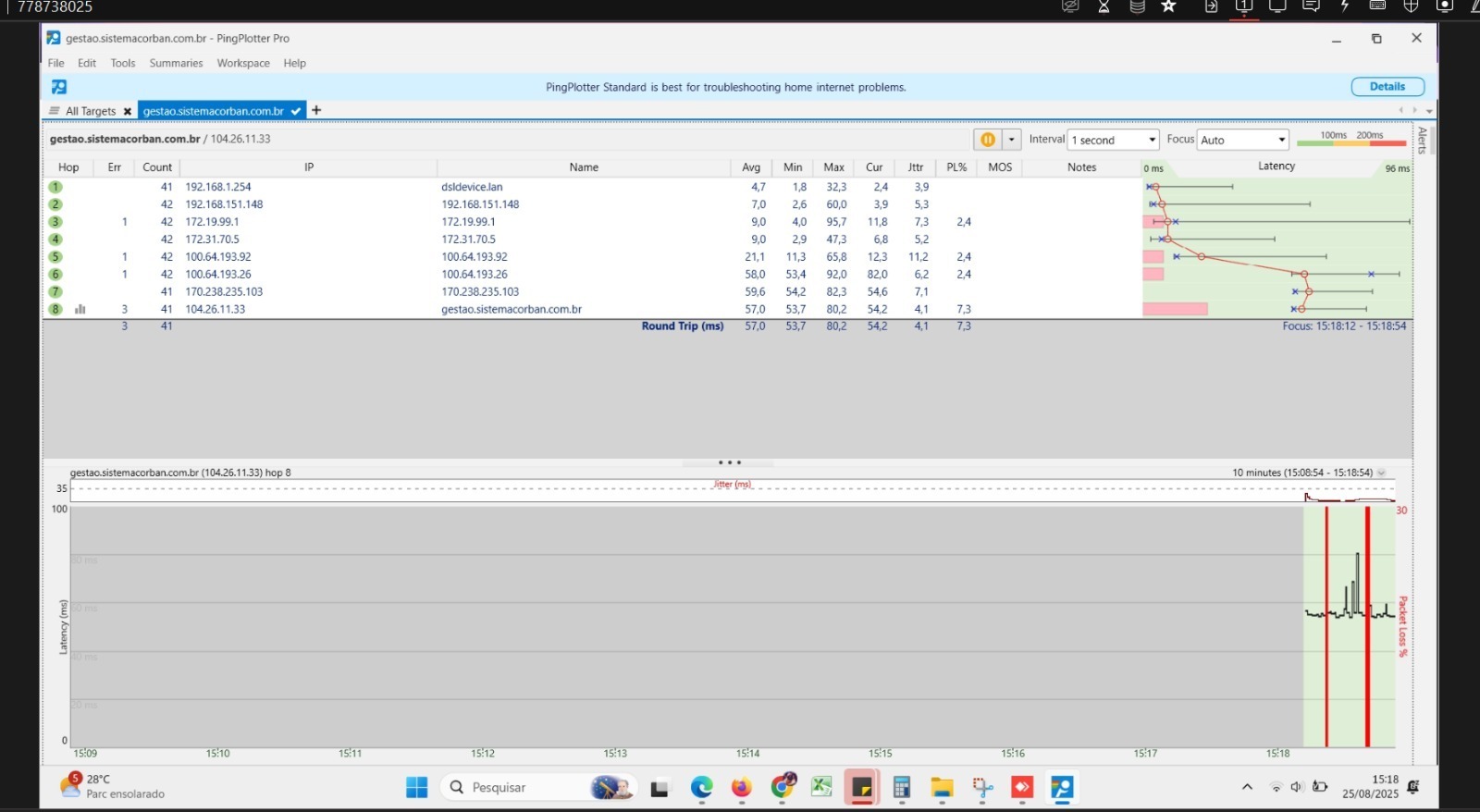This screenshot has height=812, width=1480.
Task: Click the second red packet loss bar in the timeline
Action: click(x=1367, y=627)
